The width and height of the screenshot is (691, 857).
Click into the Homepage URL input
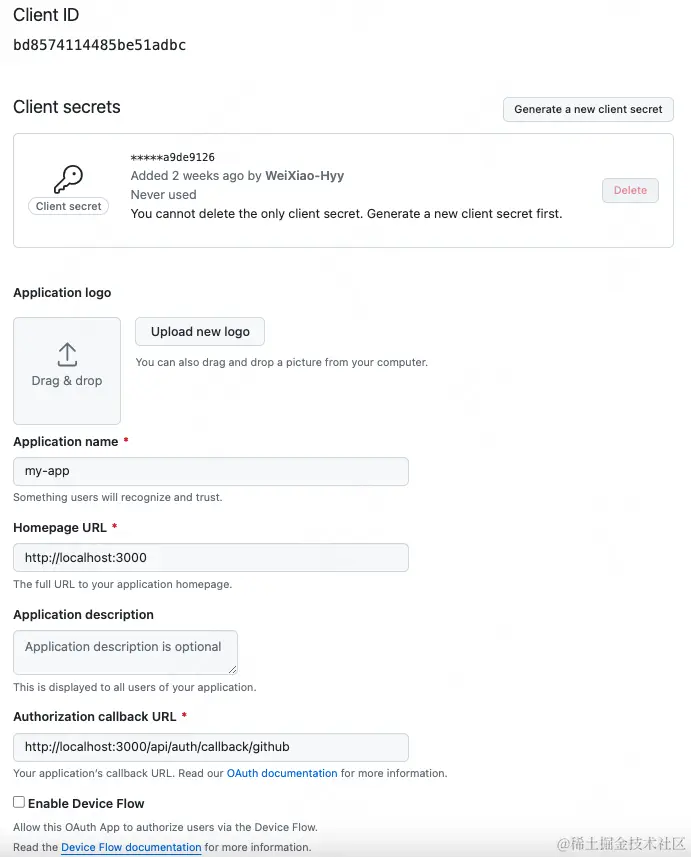tap(211, 557)
